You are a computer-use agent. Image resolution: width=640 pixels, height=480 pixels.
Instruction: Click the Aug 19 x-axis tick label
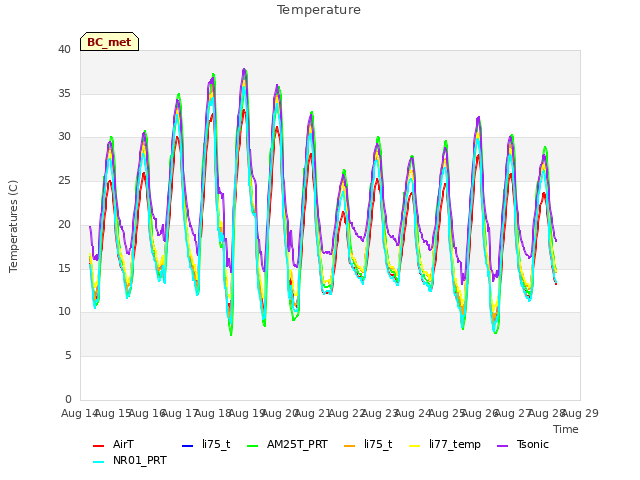click(247, 413)
